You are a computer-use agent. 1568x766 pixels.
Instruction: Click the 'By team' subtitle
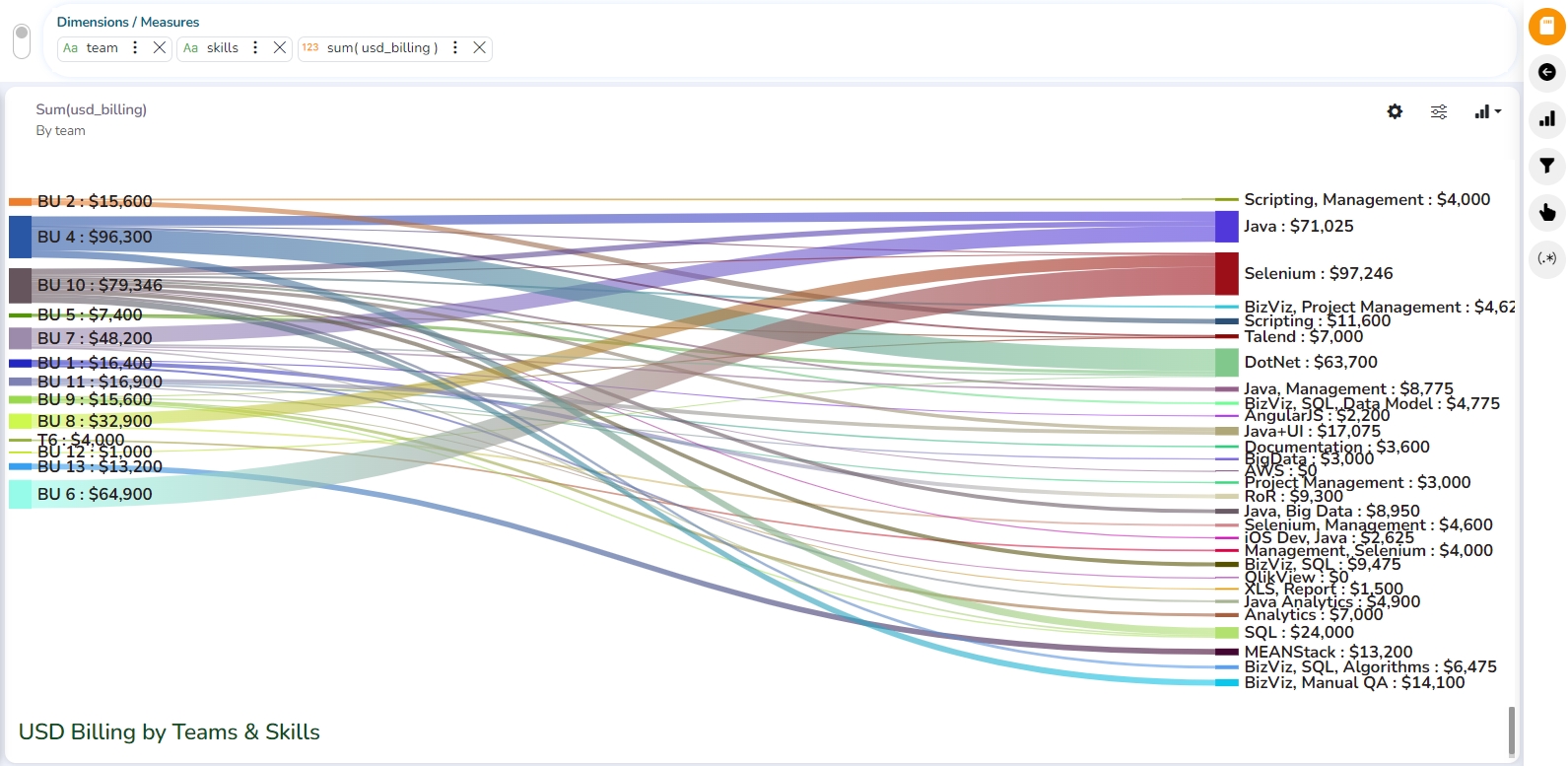tap(61, 131)
